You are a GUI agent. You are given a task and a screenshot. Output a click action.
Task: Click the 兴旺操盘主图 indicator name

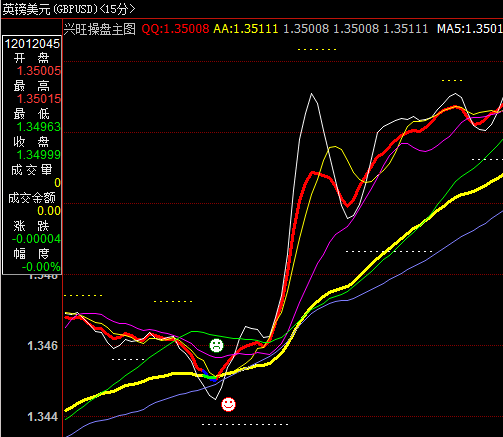click(x=100, y=29)
